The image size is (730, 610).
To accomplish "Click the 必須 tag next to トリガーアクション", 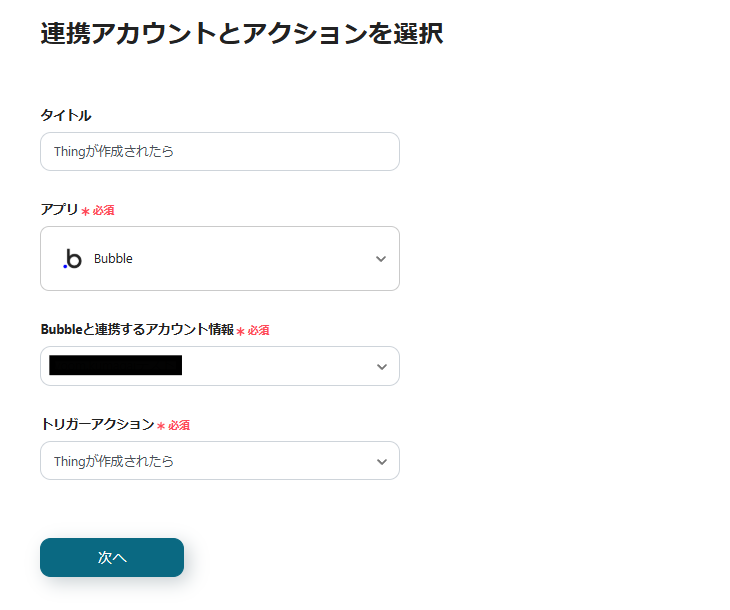I will pos(179,426).
